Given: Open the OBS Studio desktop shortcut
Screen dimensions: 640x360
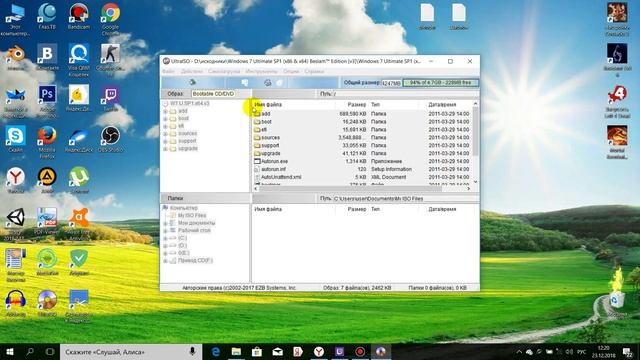Looking at the screenshot, I should (110, 139).
